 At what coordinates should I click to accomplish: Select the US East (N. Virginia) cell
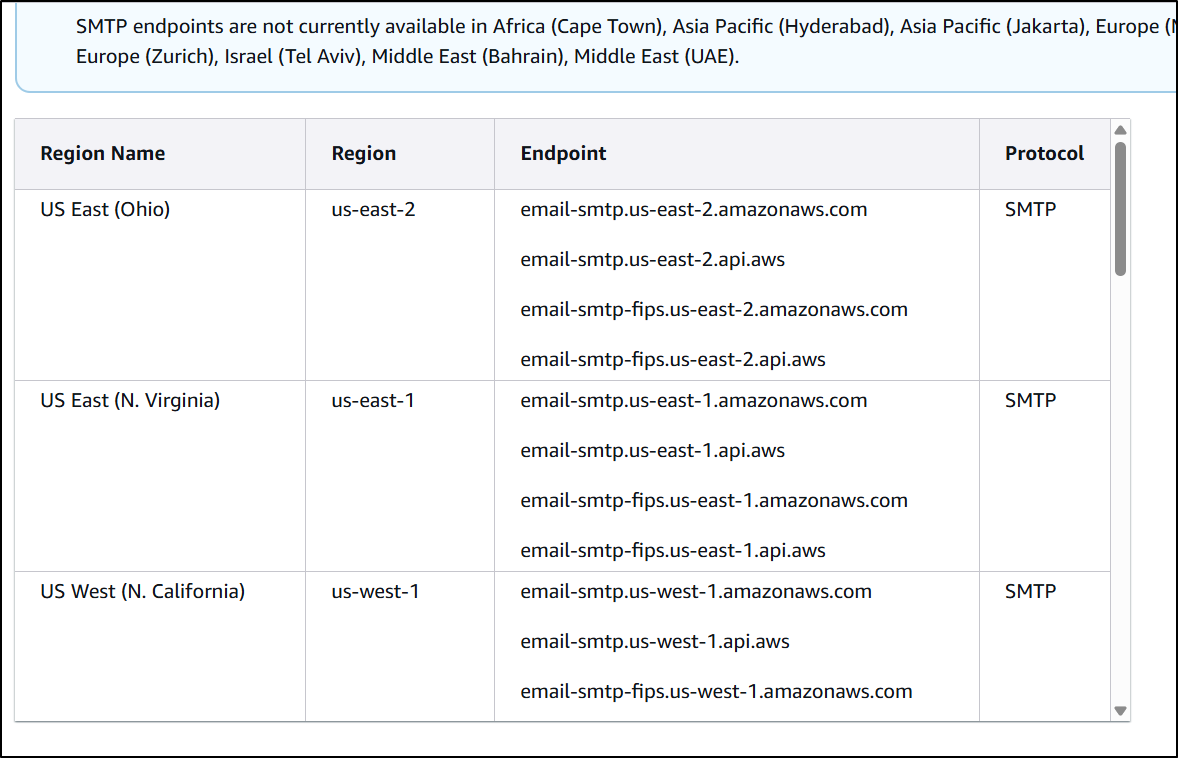(160, 476)
